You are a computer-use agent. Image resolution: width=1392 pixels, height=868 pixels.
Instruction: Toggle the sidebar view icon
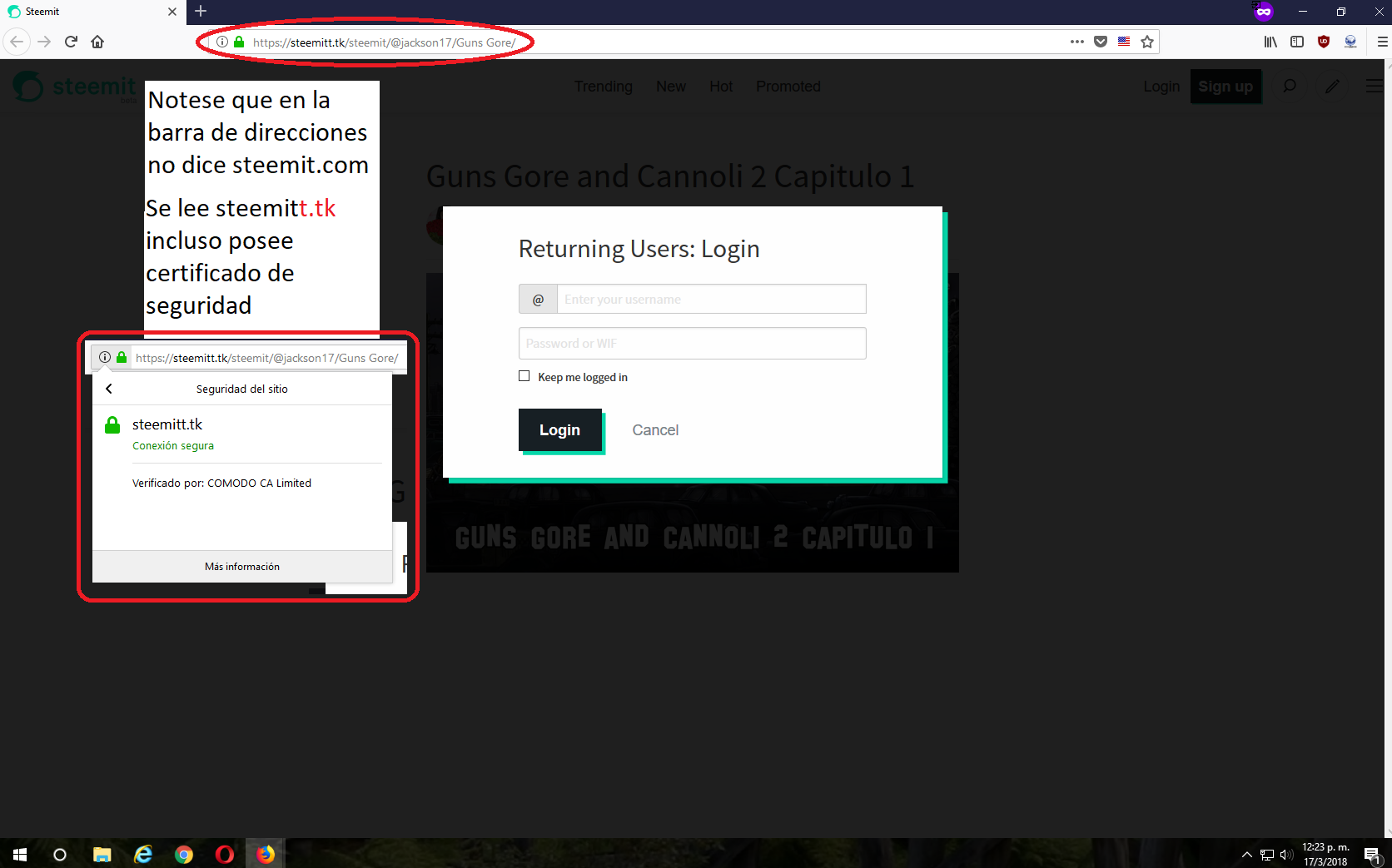tap(1297, 42)
